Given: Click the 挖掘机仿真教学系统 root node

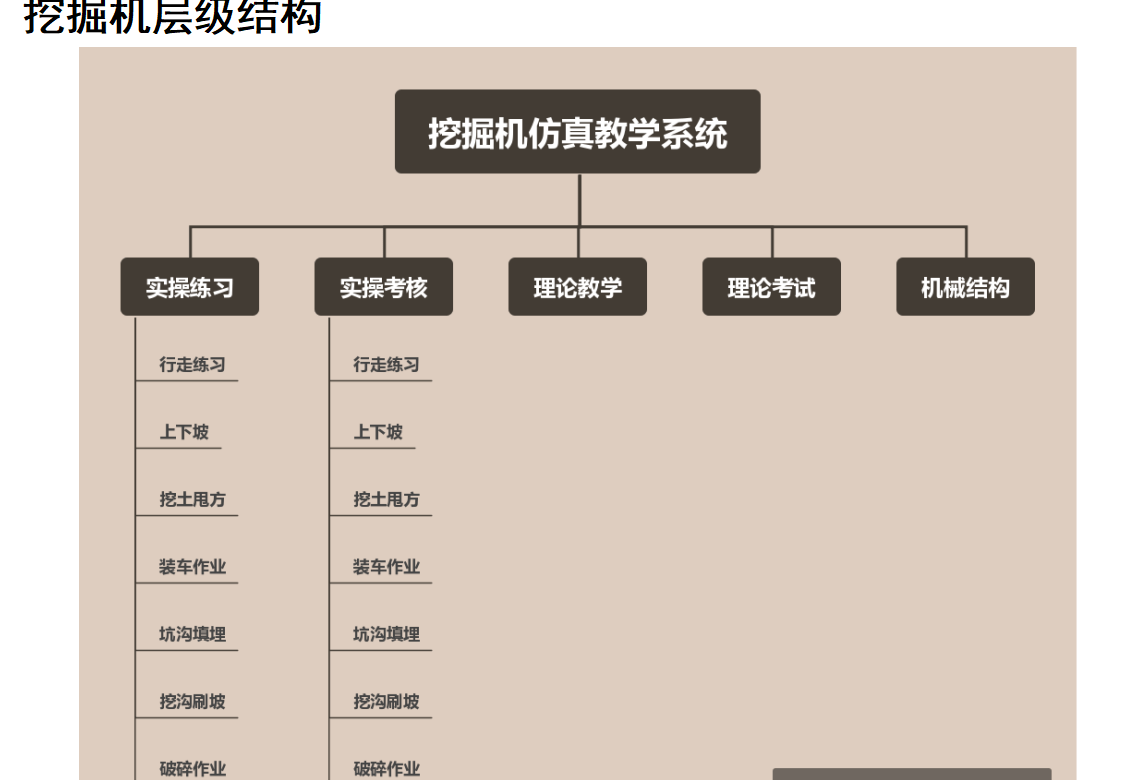Looking at the screenshot, I should [x=577, y=132].
